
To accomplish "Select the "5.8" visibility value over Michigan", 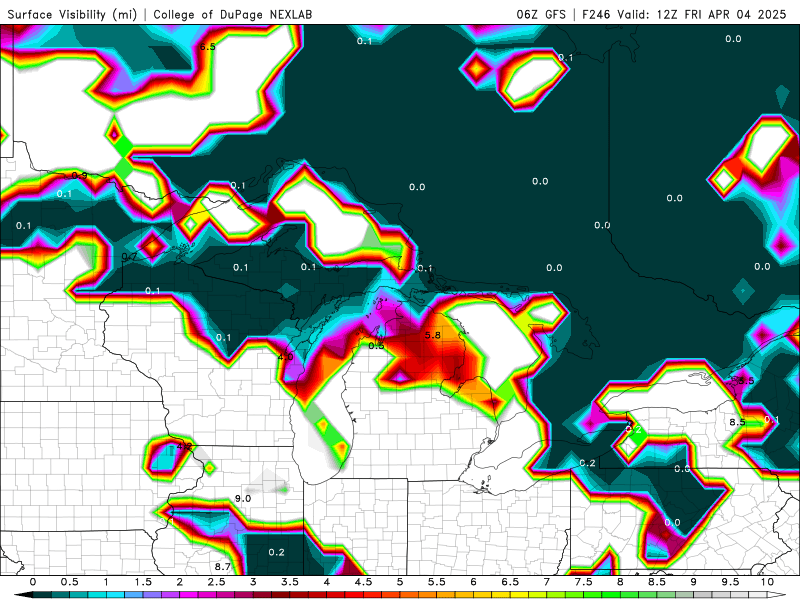I will (x=433, y=335).
